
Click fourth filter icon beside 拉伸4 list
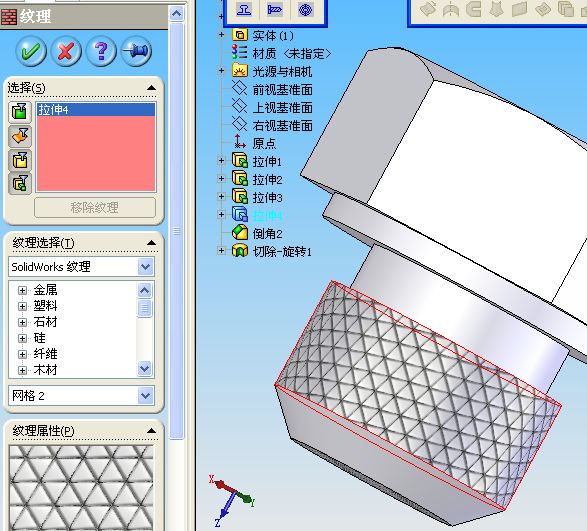20,183
